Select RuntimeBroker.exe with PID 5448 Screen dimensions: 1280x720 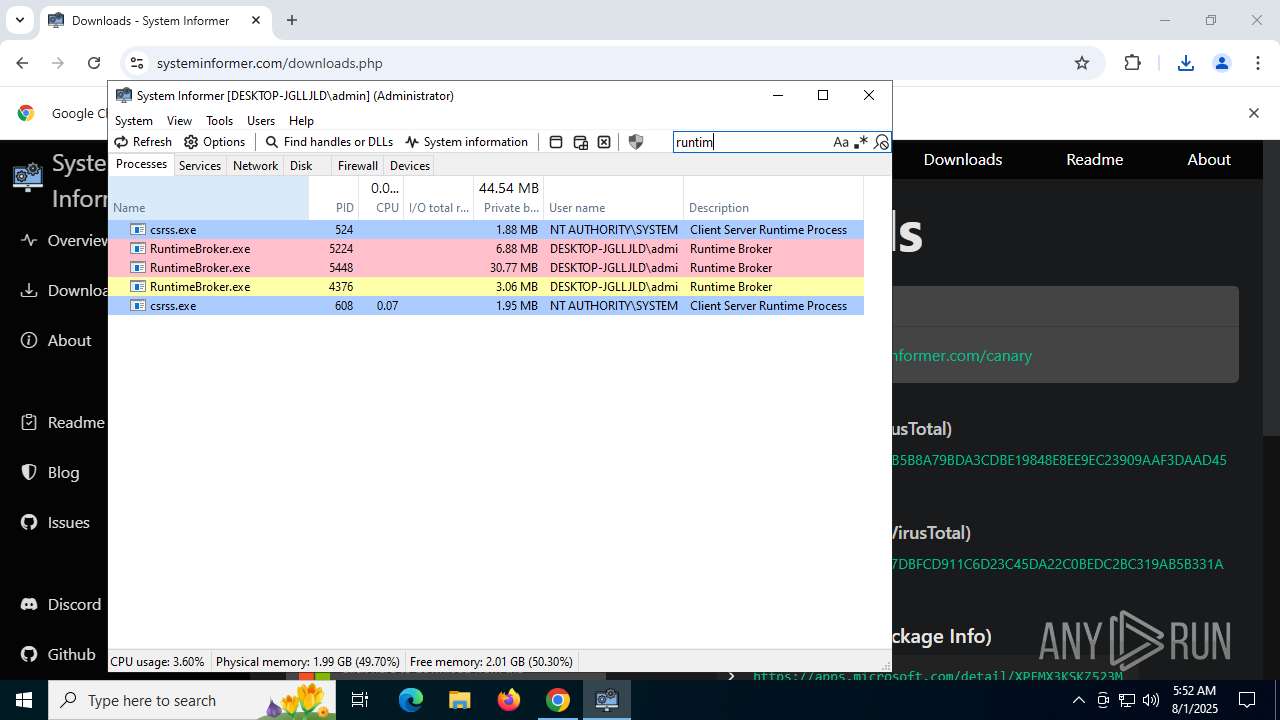coord(486,268)
